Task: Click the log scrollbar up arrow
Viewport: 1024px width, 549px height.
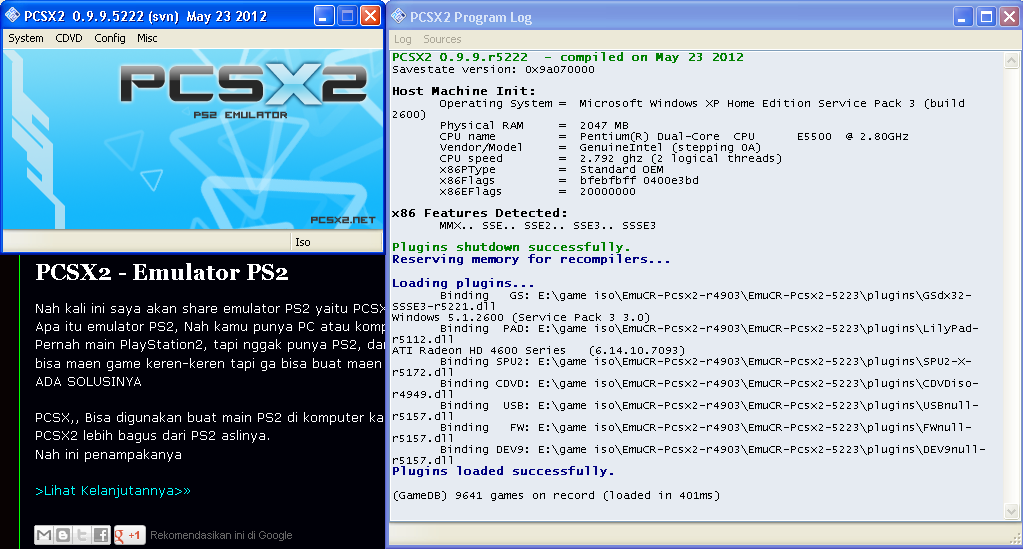Action: (1012, 61)
